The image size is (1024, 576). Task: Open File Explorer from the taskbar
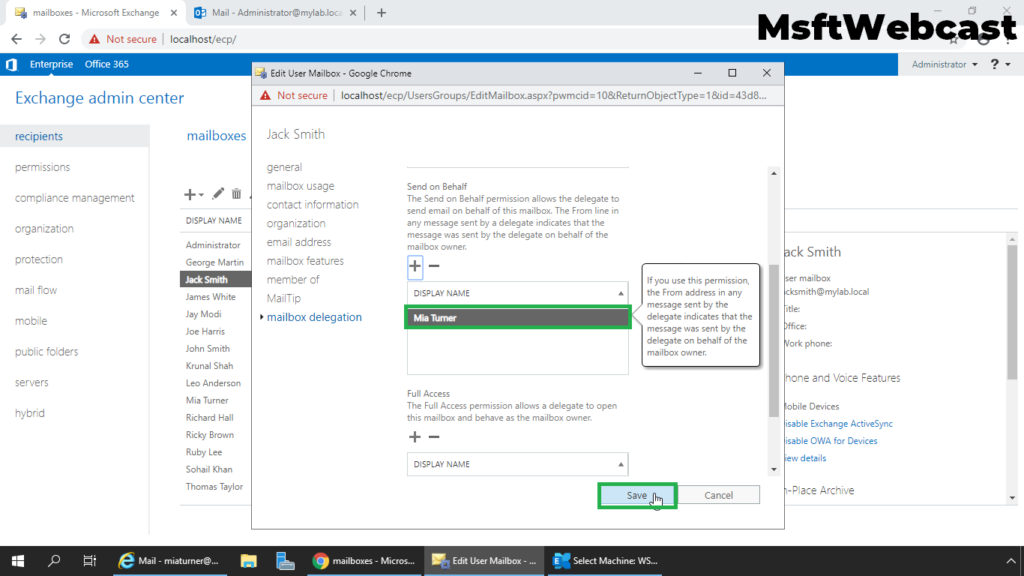pyautogui.click(x=248, y=561)
